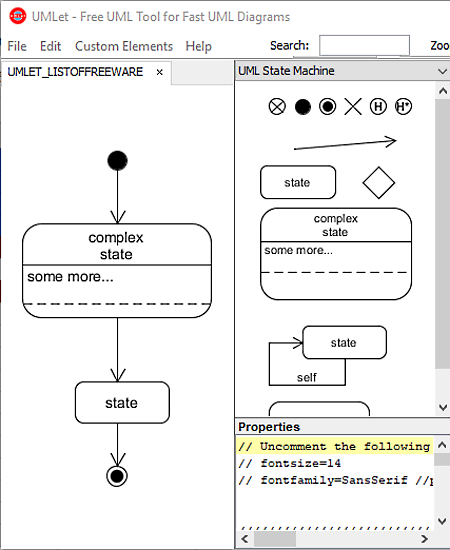The image size is (450, 550).
Task: Open the Help menu
Action: [x=199, y=46]
